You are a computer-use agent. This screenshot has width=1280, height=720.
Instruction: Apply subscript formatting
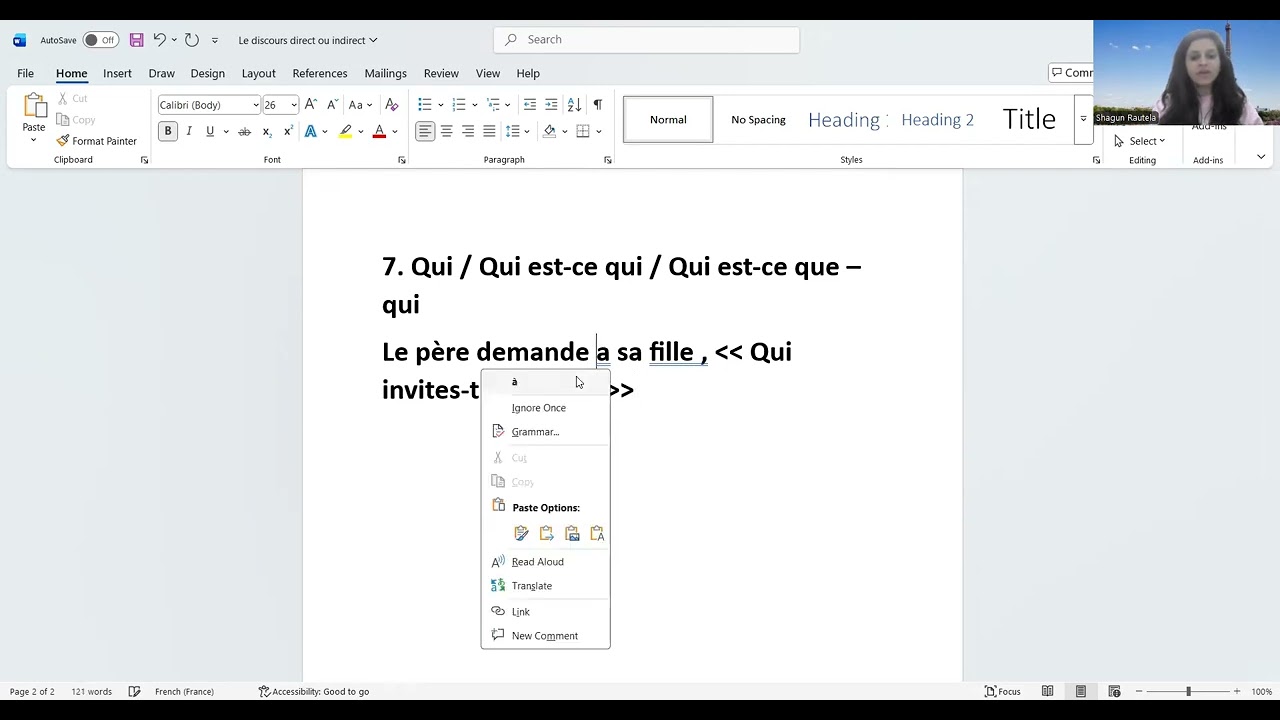(267, 131)
